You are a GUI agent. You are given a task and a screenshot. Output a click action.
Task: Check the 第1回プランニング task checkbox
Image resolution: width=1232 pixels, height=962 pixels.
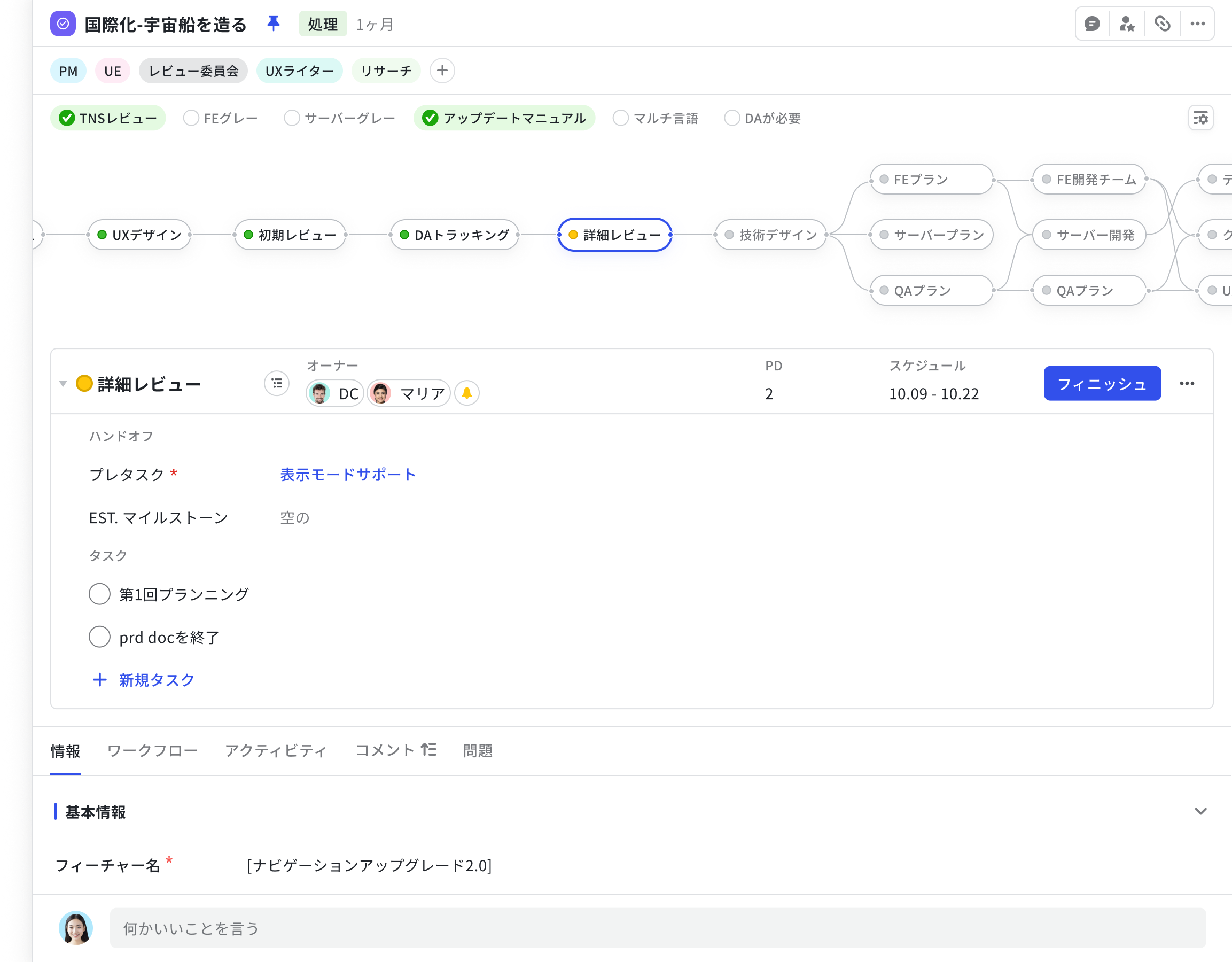(99, 594)
